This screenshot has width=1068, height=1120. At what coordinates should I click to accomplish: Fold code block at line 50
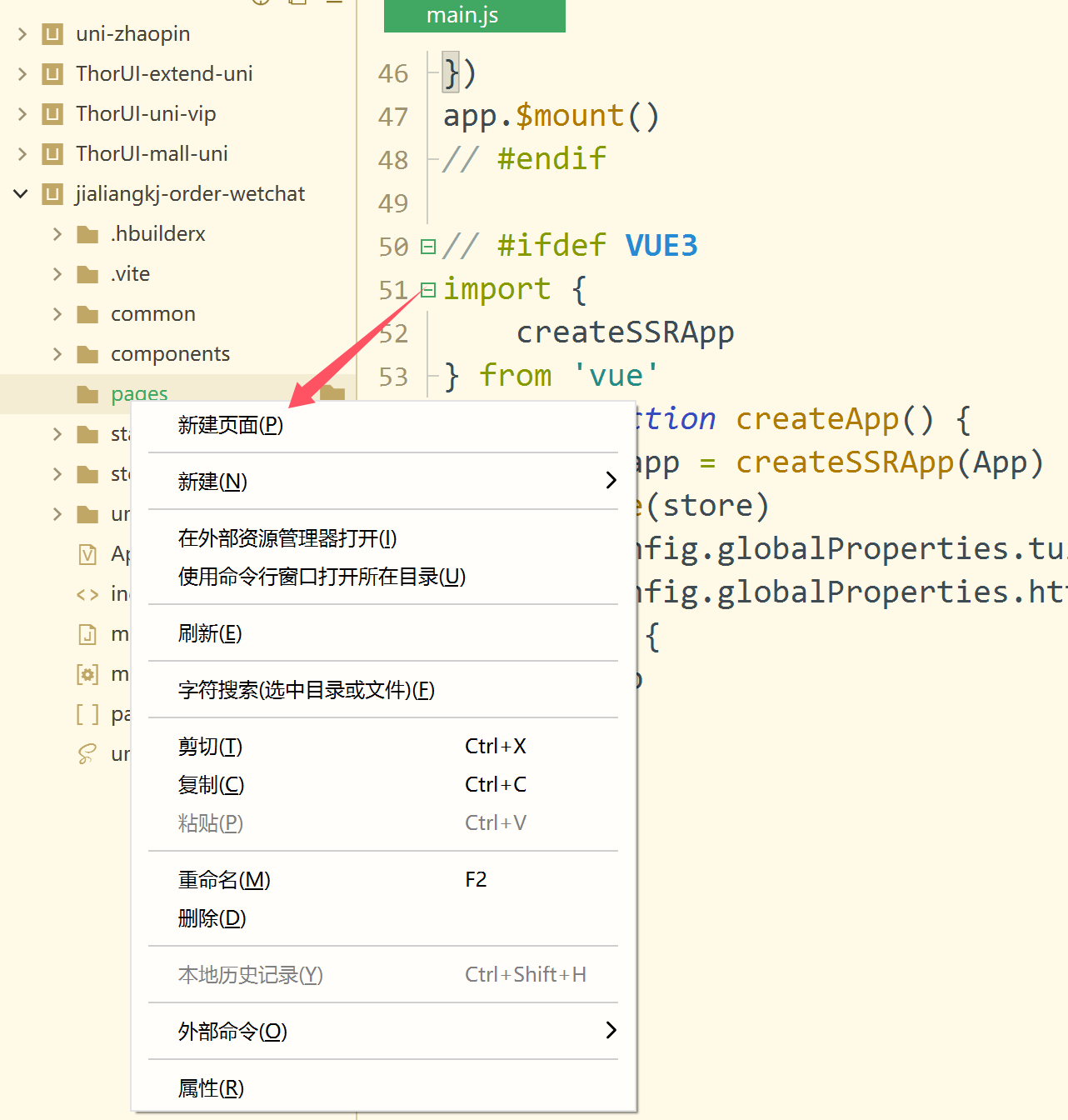coord(428,247)
